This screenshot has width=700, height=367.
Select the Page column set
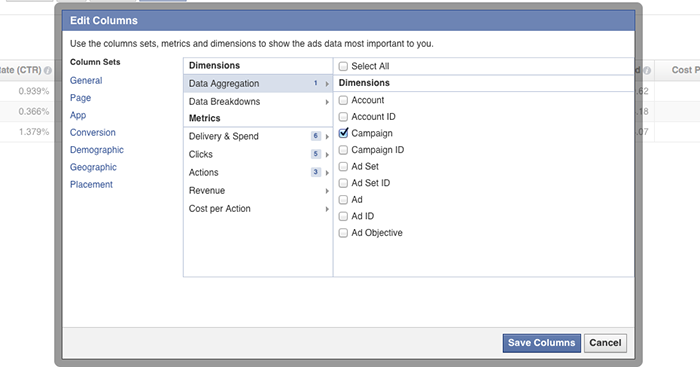[80, 98]
